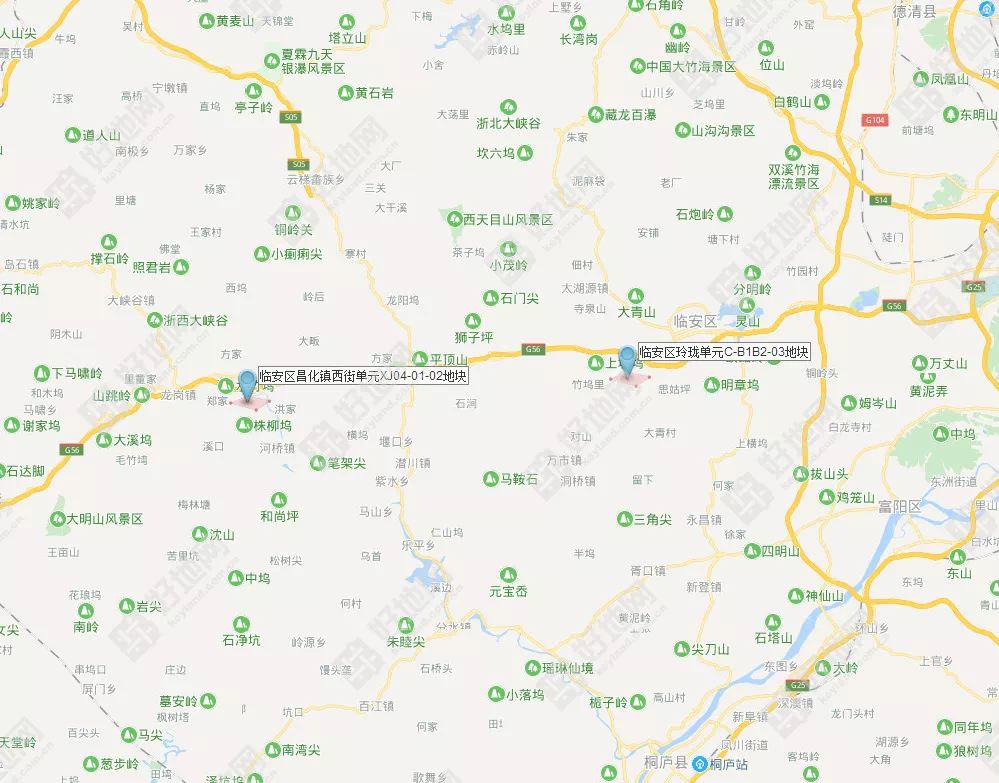
Task: Click the blue pin marker for 玲珑单元 plot
Action: (x=628, y=360)
